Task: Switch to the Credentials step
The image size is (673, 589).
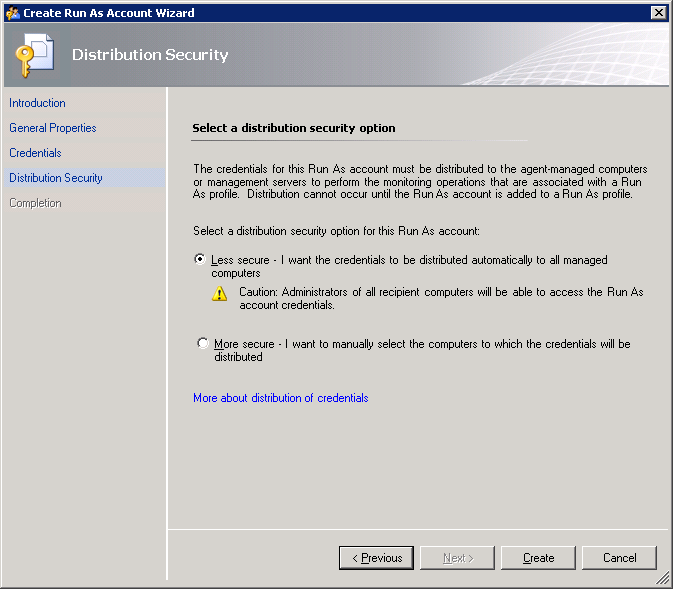Action: (x=35, y=153)
